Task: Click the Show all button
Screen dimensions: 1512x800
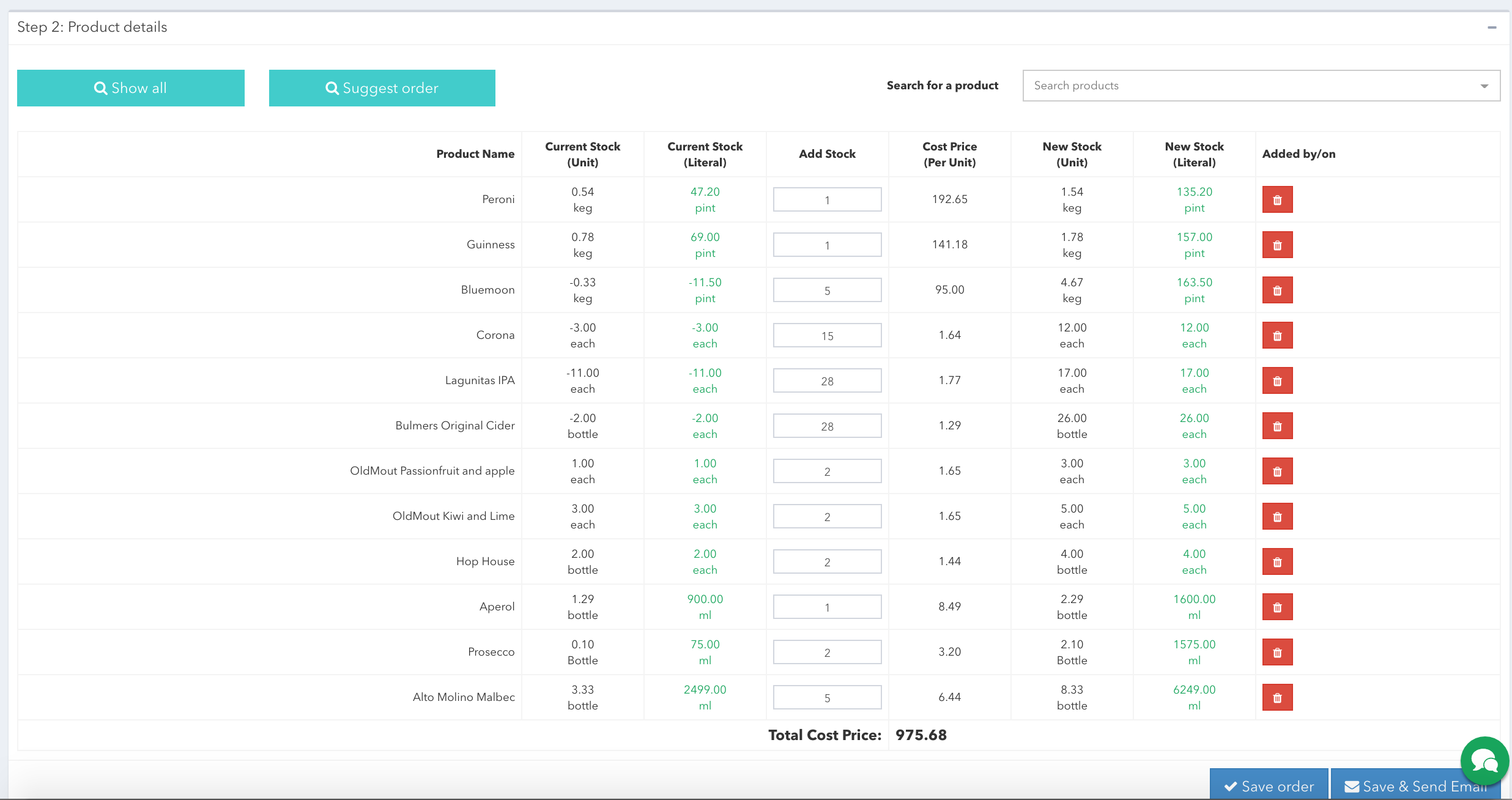Action: [131, 88]
